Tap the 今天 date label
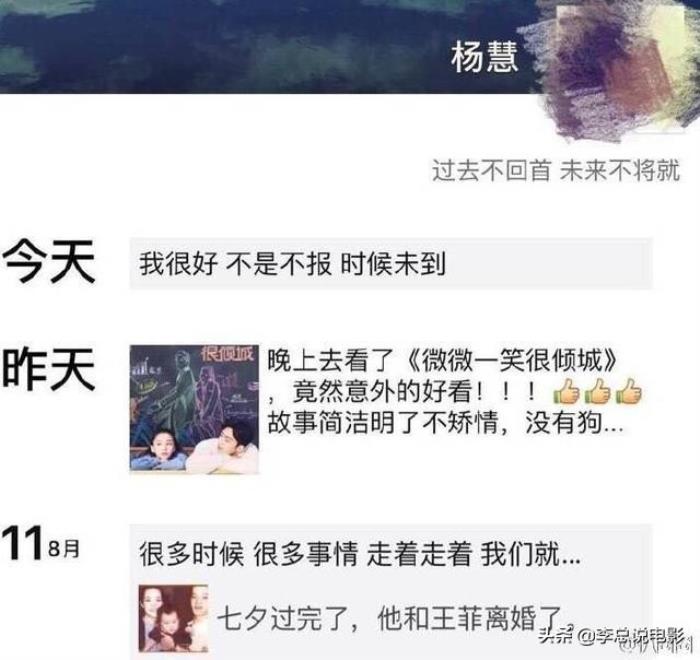700x660 pixels. tap(49, 261)
